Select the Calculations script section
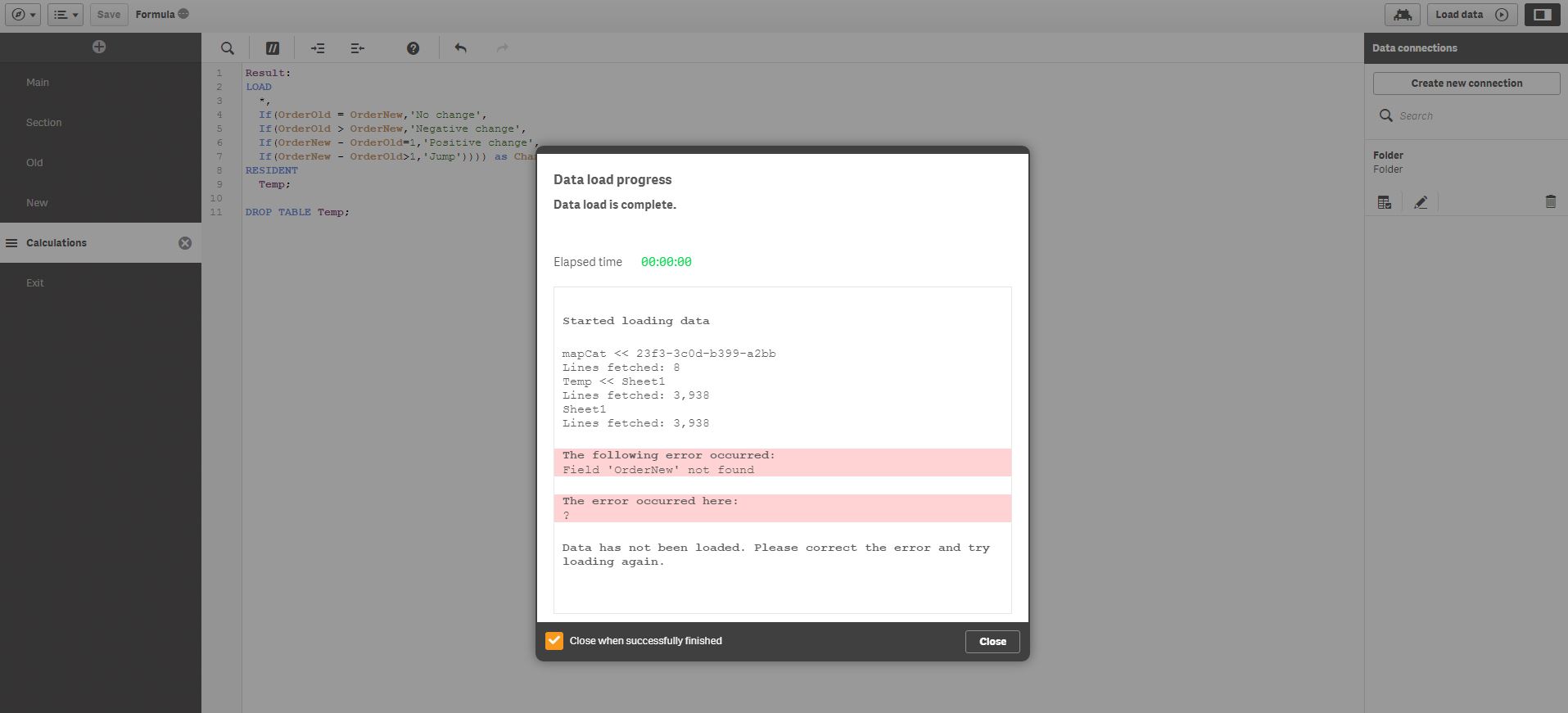Image resolution: width=1568 pixels, height=713 pixels. pyautogui.click(x=101, y=242)
